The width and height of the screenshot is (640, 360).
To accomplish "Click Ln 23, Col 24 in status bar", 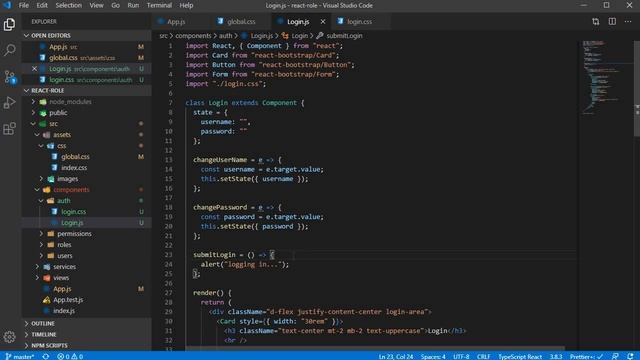I will pyautogui.click(x=396, y=356).
